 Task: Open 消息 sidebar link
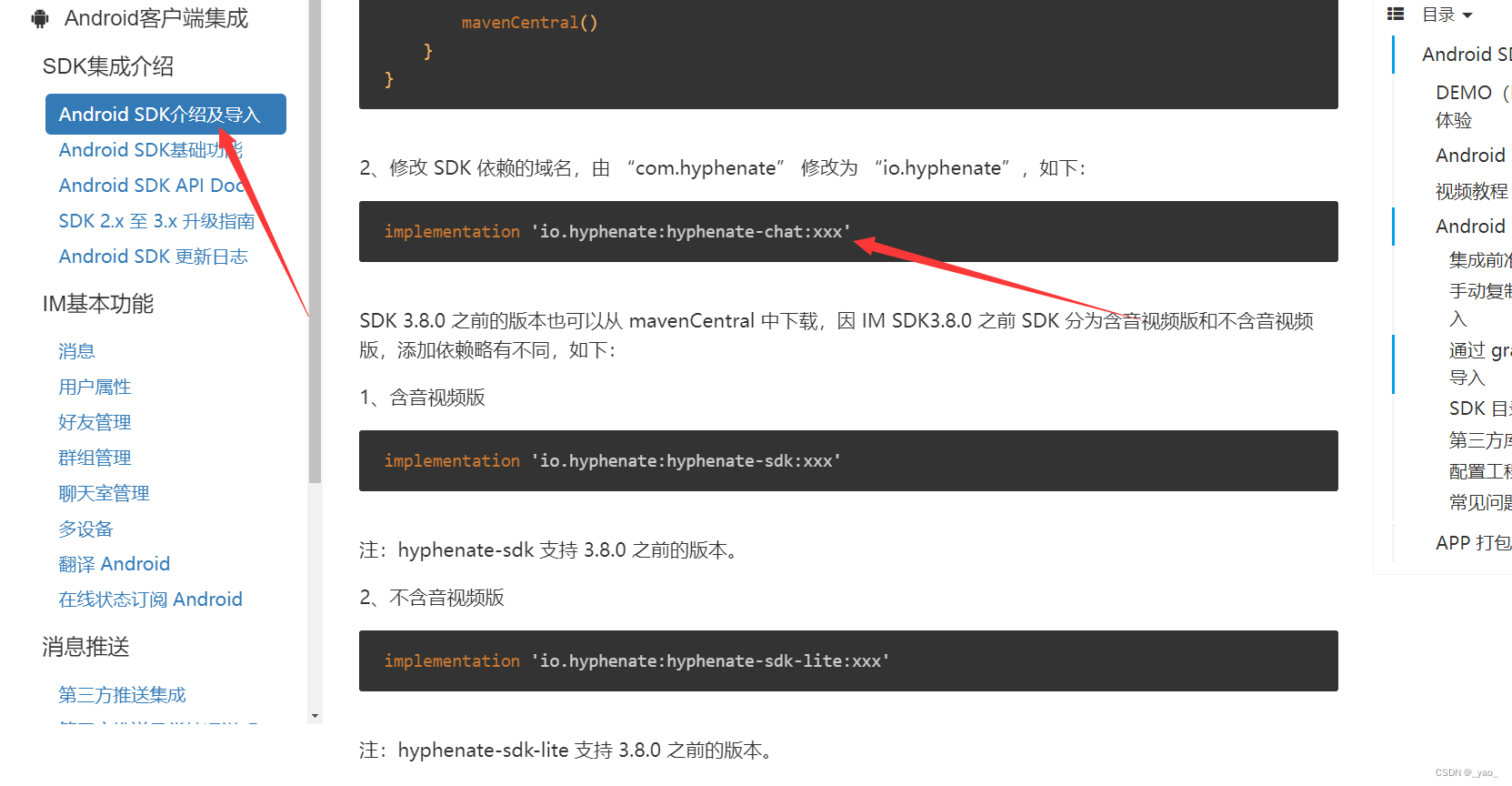click(76, 351)
